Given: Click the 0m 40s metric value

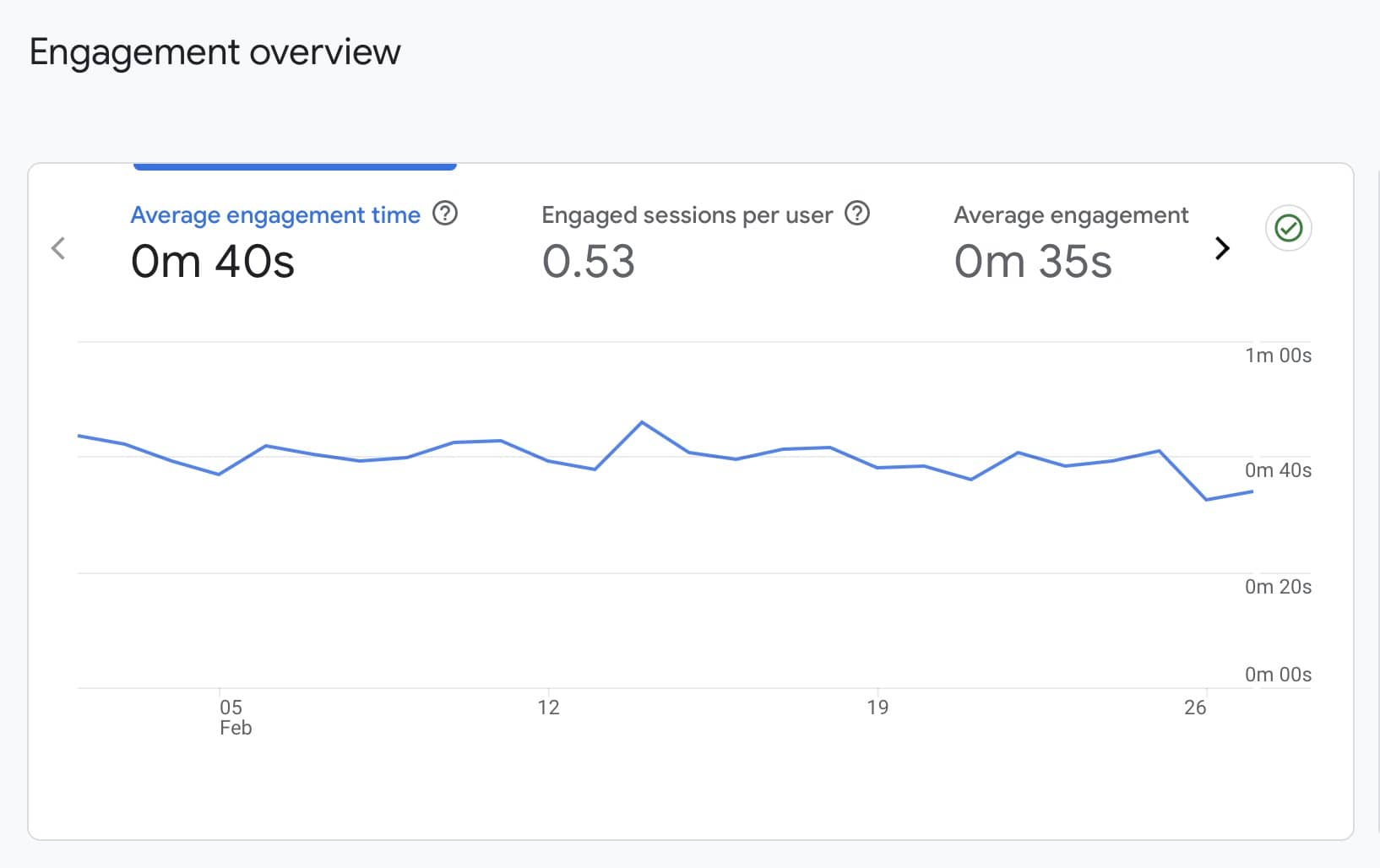Looking at the screenshot, I should tap(213, 262).
